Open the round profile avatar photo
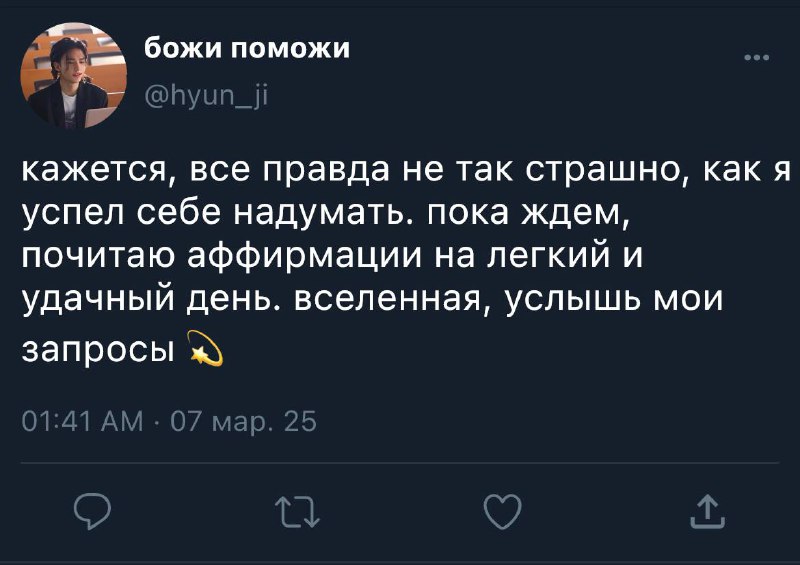This screenshot has height=565, width=800. click(x=73, y=76)
